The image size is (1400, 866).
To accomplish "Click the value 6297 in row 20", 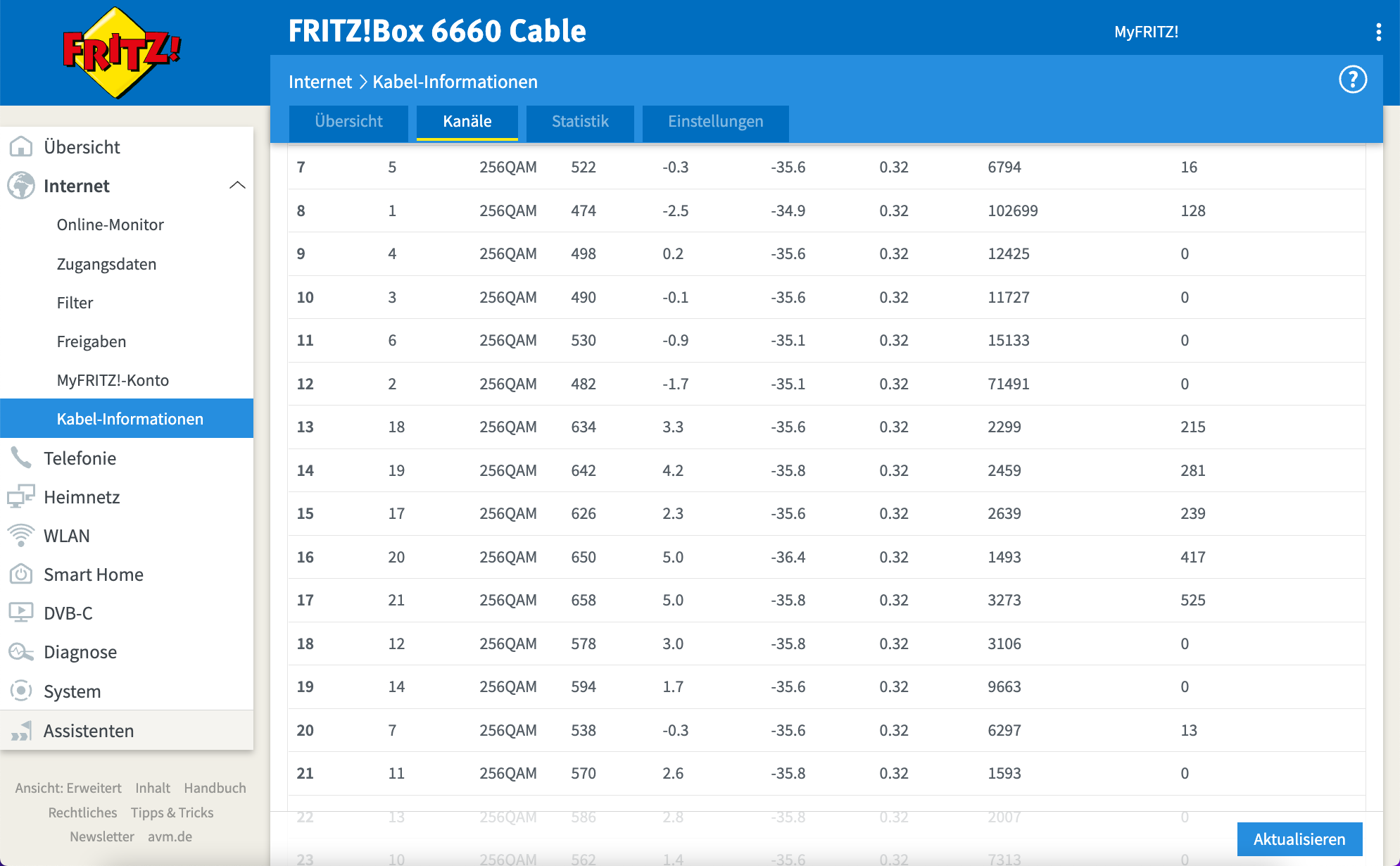I will pos(1004,730).
